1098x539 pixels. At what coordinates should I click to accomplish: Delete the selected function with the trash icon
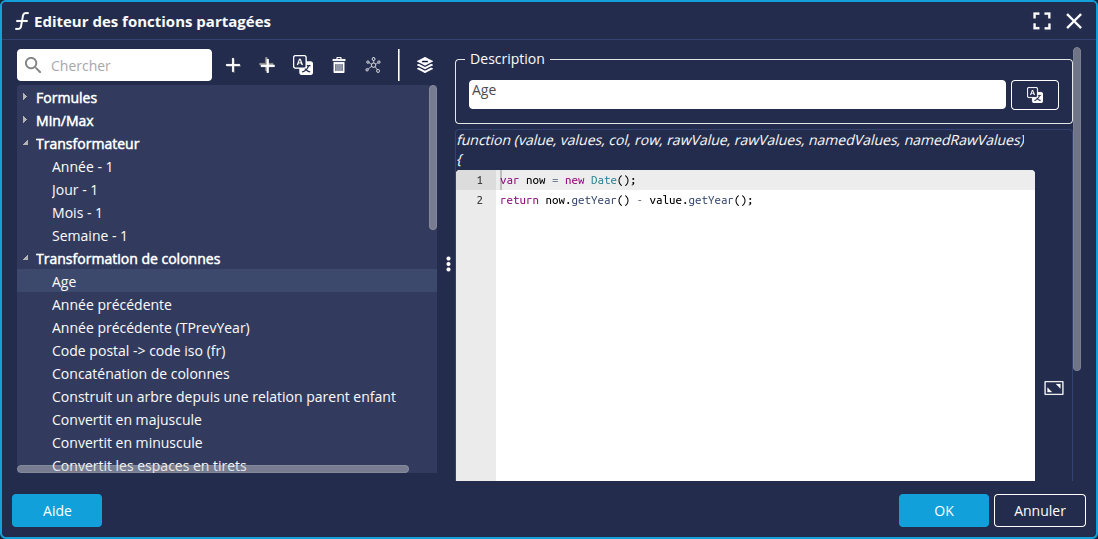pyautogui.click(x=339, y=65)
